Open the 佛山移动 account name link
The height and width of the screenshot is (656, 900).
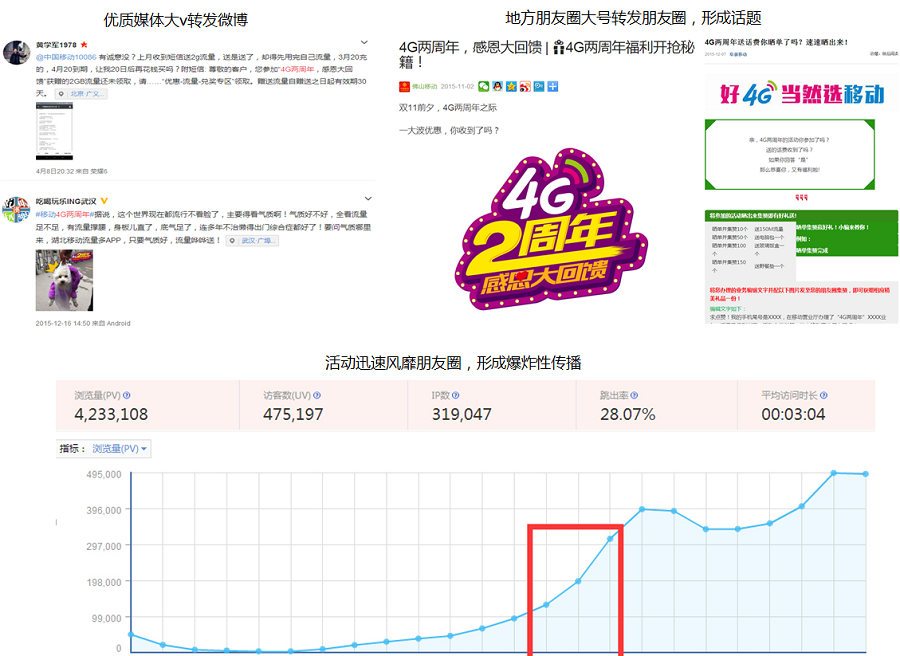[424, 87]
